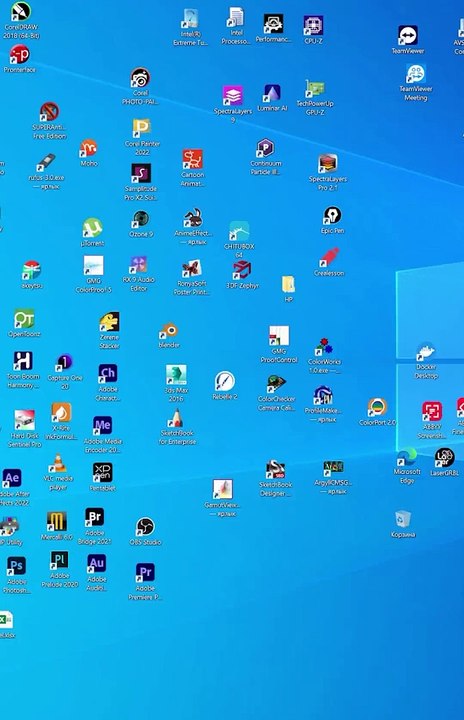Select SUPERAntiSpyware Free Edition icon
The image size is (464, 720).
coord(49,112)
